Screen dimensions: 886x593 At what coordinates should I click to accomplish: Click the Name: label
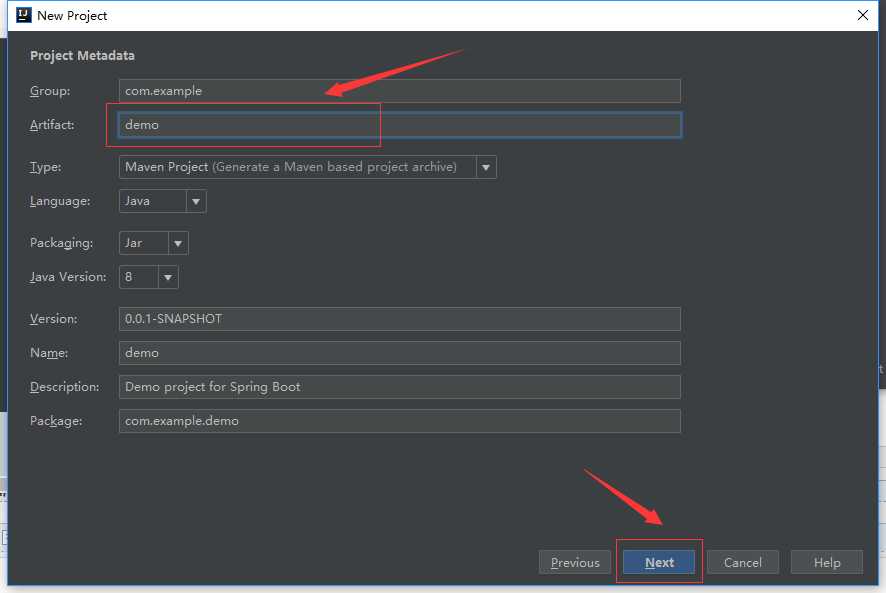coord(49,353)
